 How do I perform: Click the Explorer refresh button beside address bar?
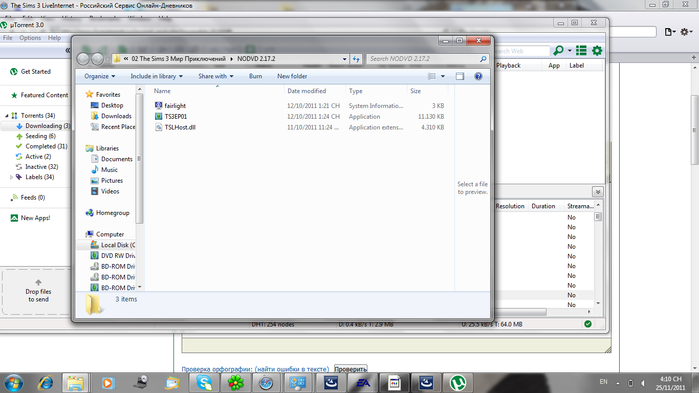[x=356, y=59]
